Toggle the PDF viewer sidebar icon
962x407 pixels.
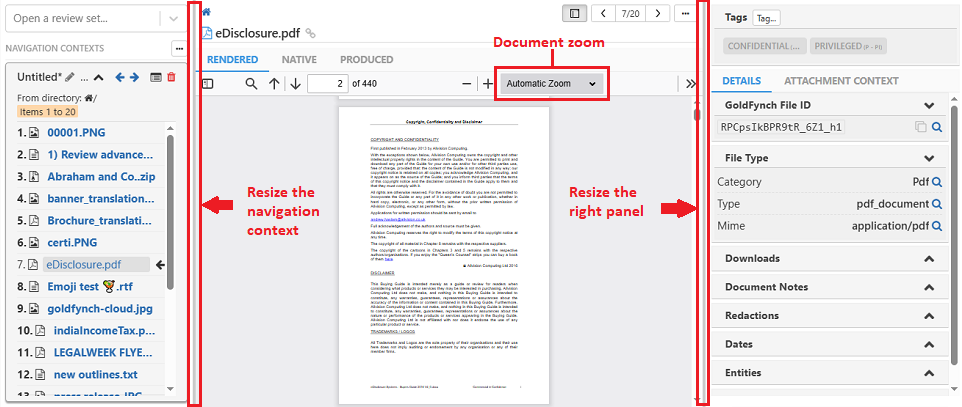click(x=208, y=83)
